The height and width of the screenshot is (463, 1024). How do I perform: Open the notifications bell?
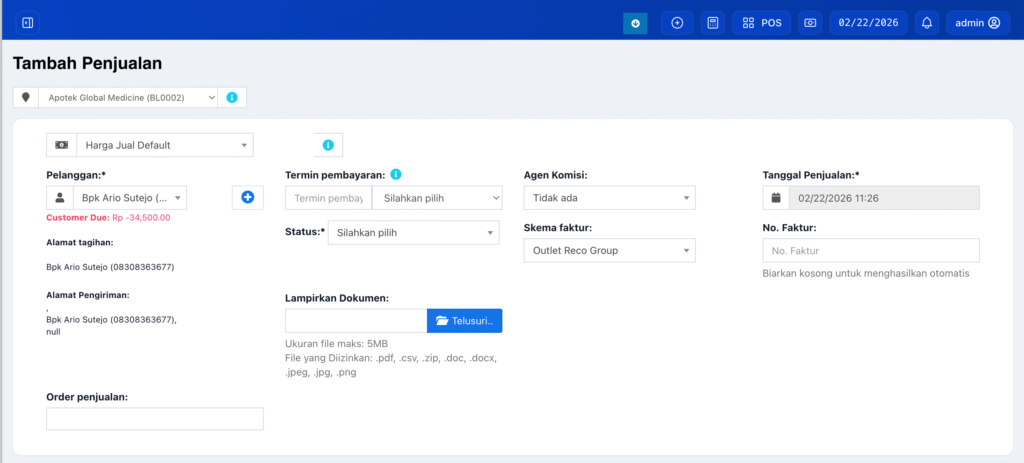click(x=927, y=23)
